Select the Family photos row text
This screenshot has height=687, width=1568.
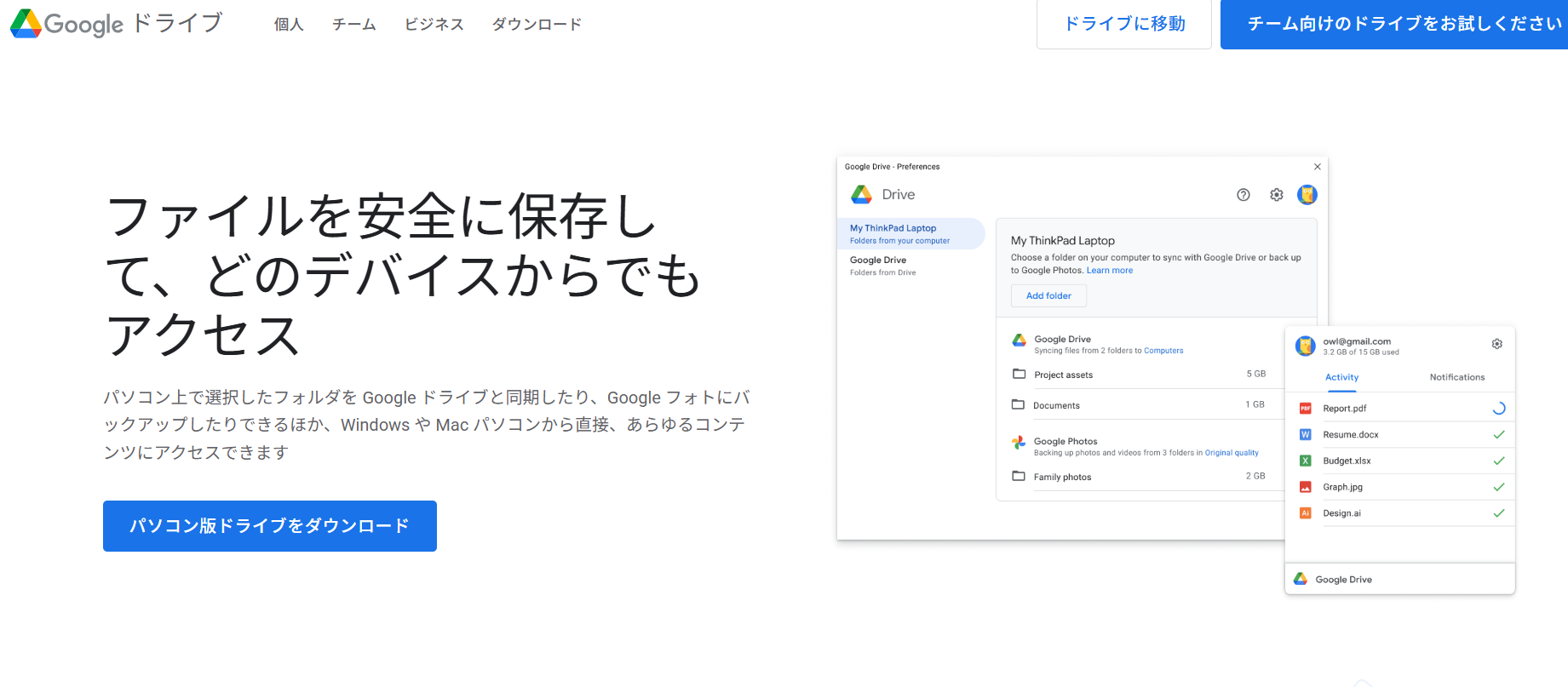coord(1062,477)
